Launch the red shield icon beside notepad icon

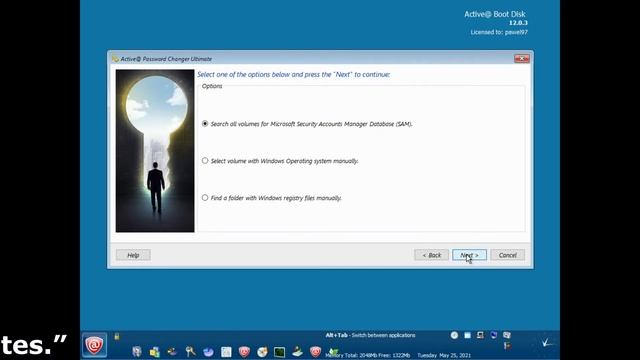tap(244, 352)
